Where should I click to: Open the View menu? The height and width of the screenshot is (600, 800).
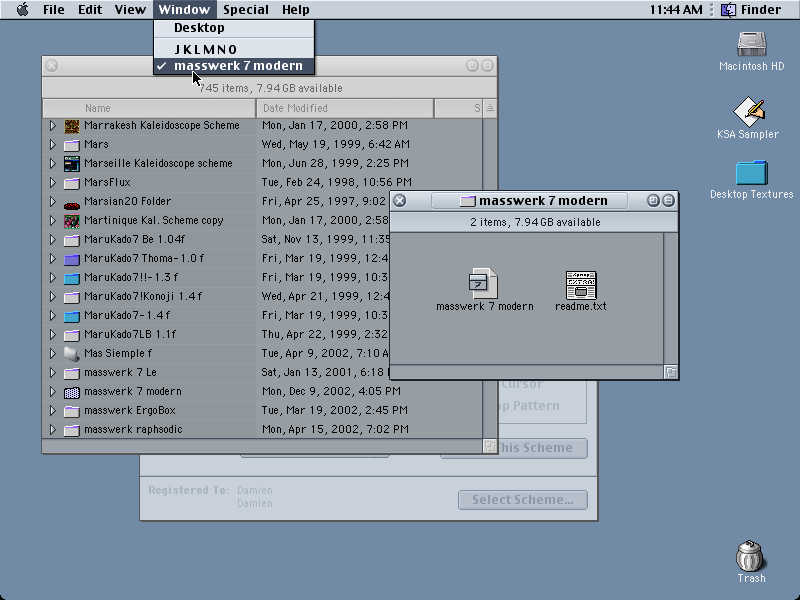(x=130, y=9)
